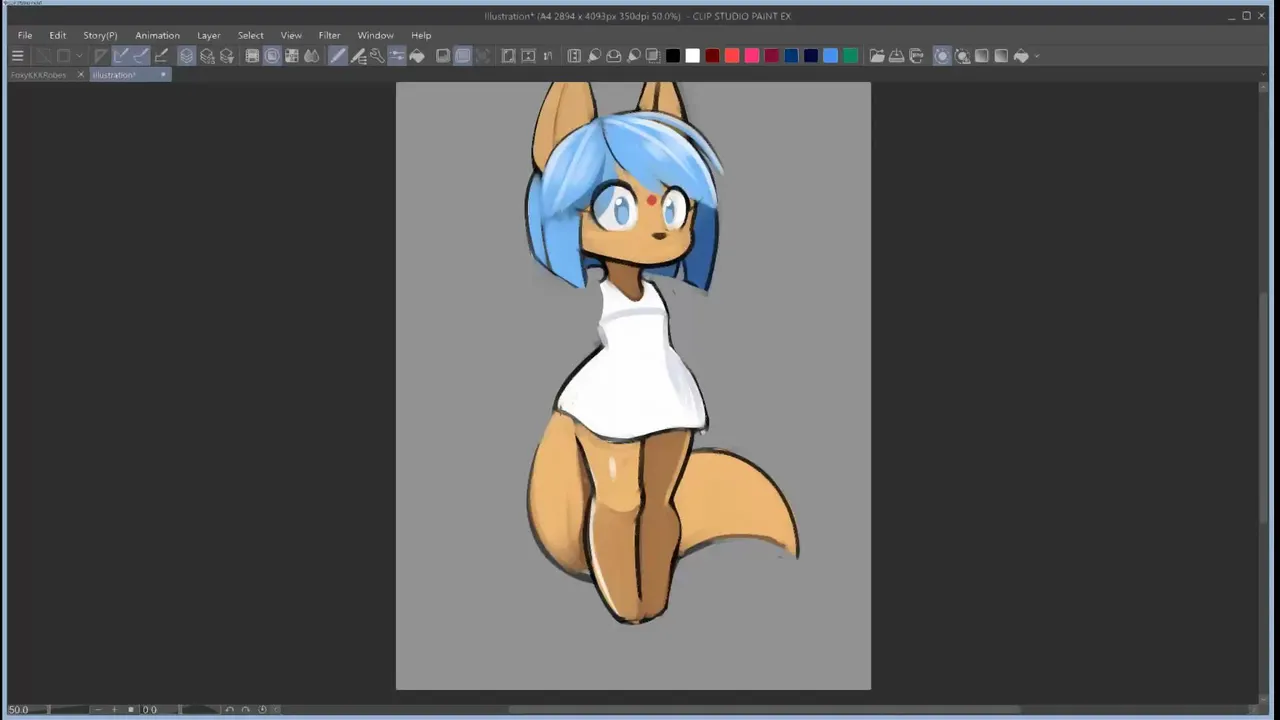This screenshot has width=1280, height=720.
Task: Open the View menu
Action: [291, 35]
